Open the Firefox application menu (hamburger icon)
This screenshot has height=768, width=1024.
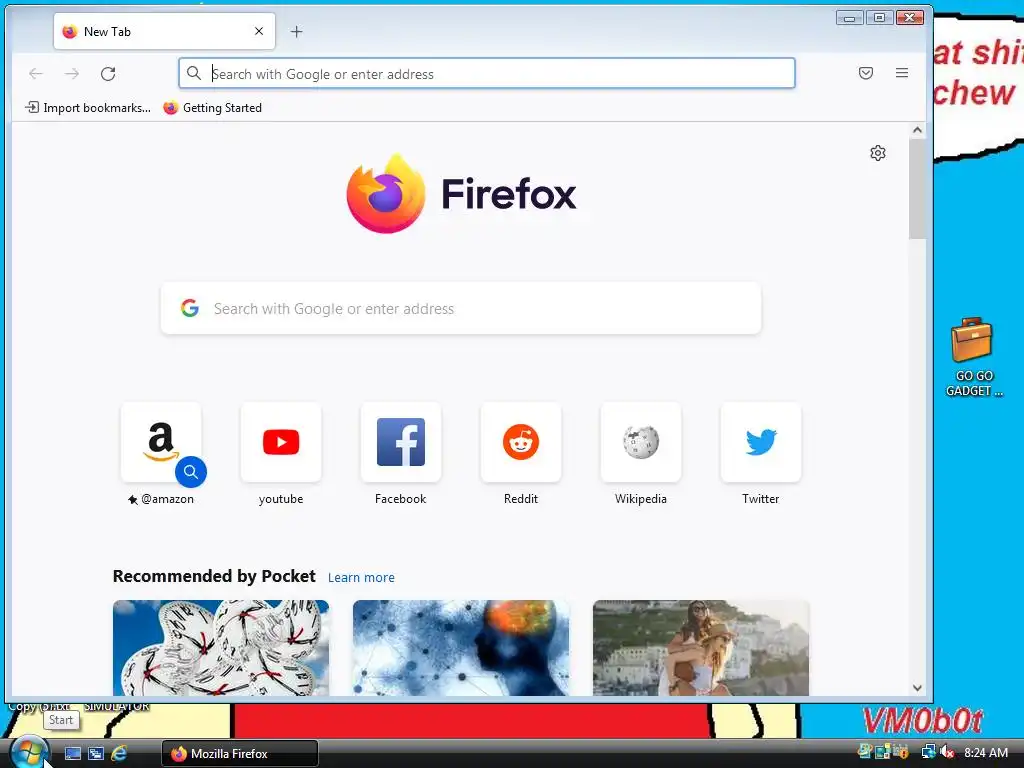(901, 73)
